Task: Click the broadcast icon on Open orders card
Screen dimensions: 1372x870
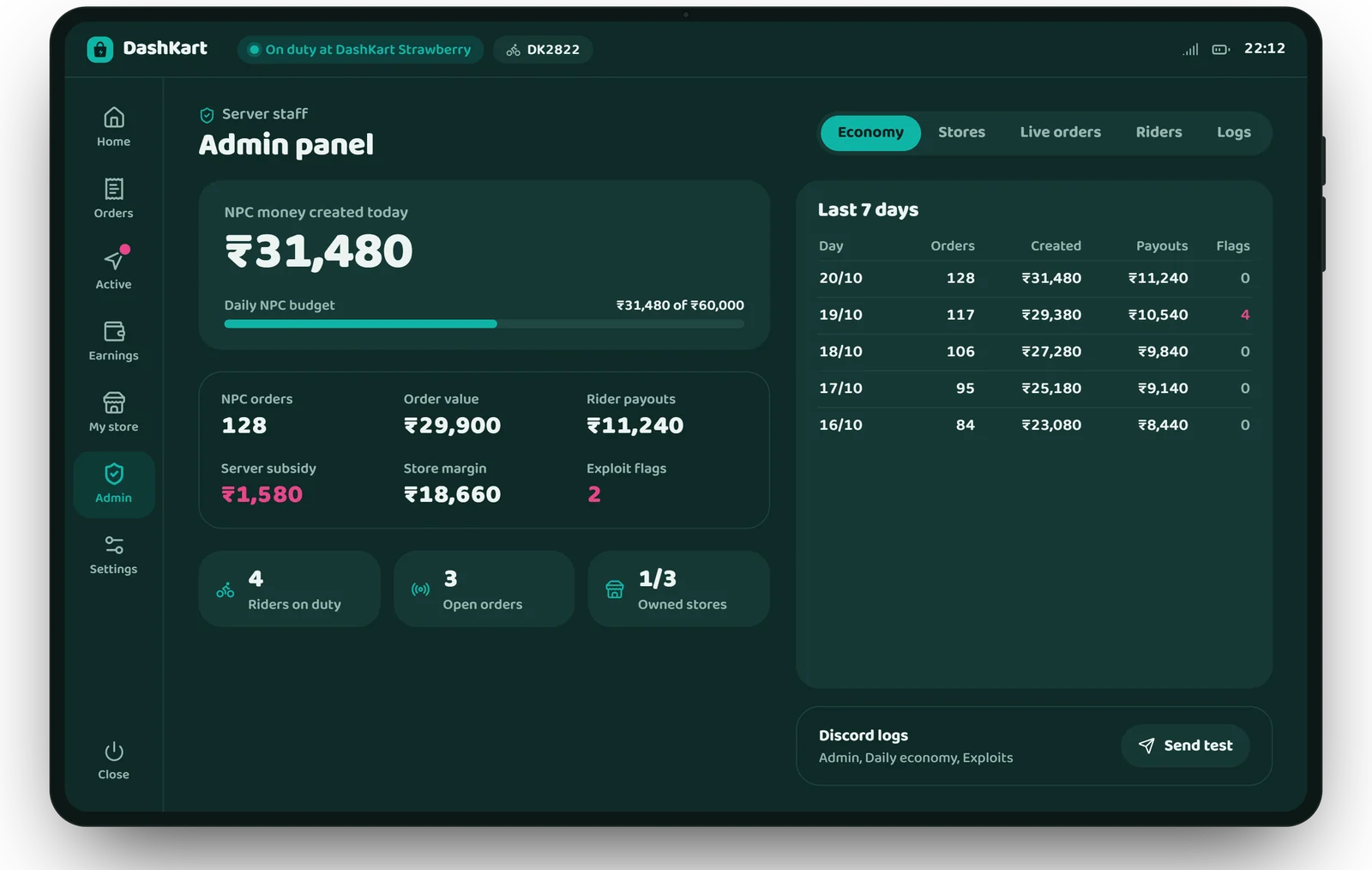Action: tap(420, 589)
